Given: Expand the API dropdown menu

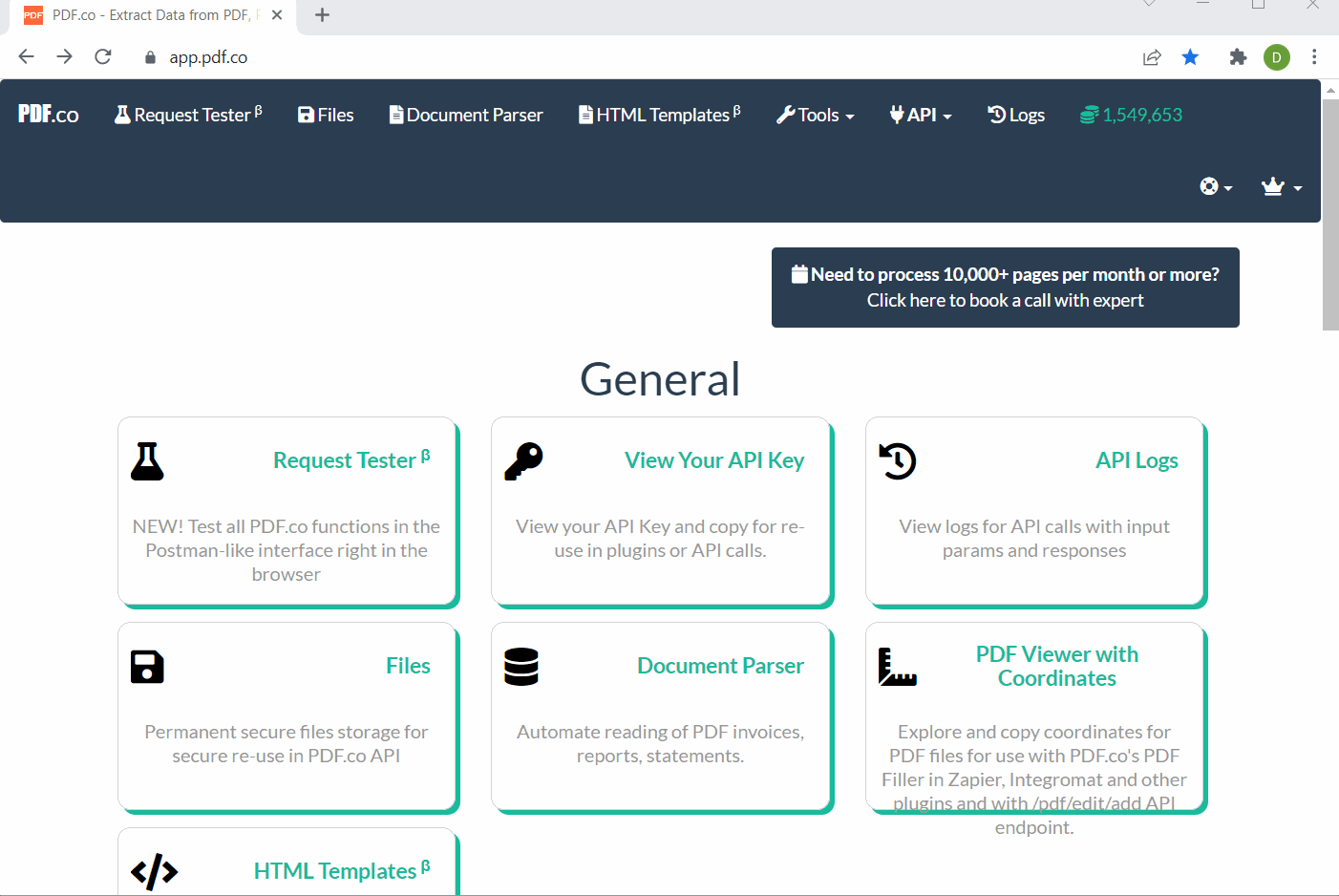Looking at the screenshot, I should [921, 115].
